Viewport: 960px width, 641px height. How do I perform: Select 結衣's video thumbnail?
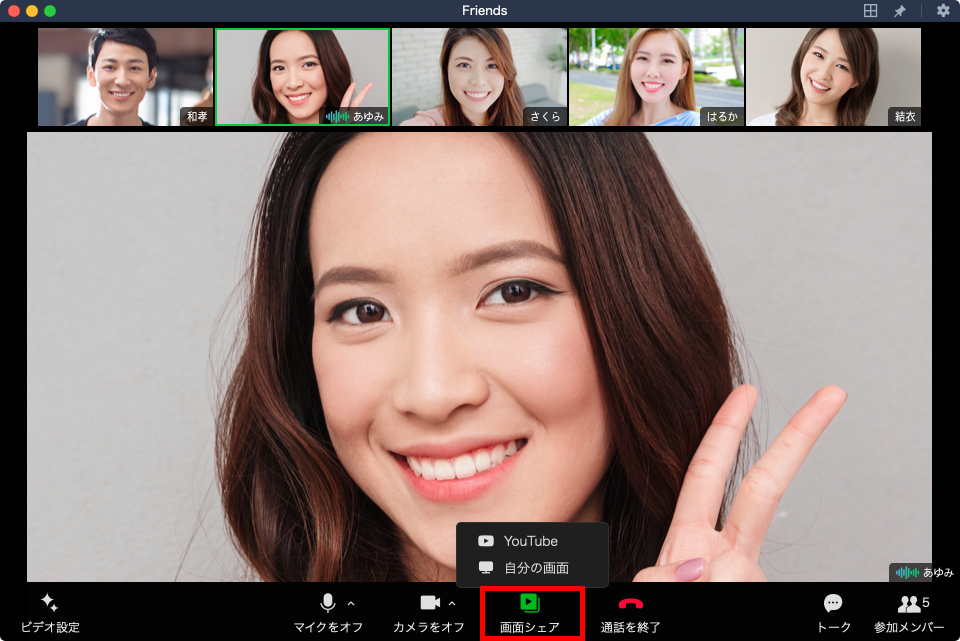coord(833,77)
